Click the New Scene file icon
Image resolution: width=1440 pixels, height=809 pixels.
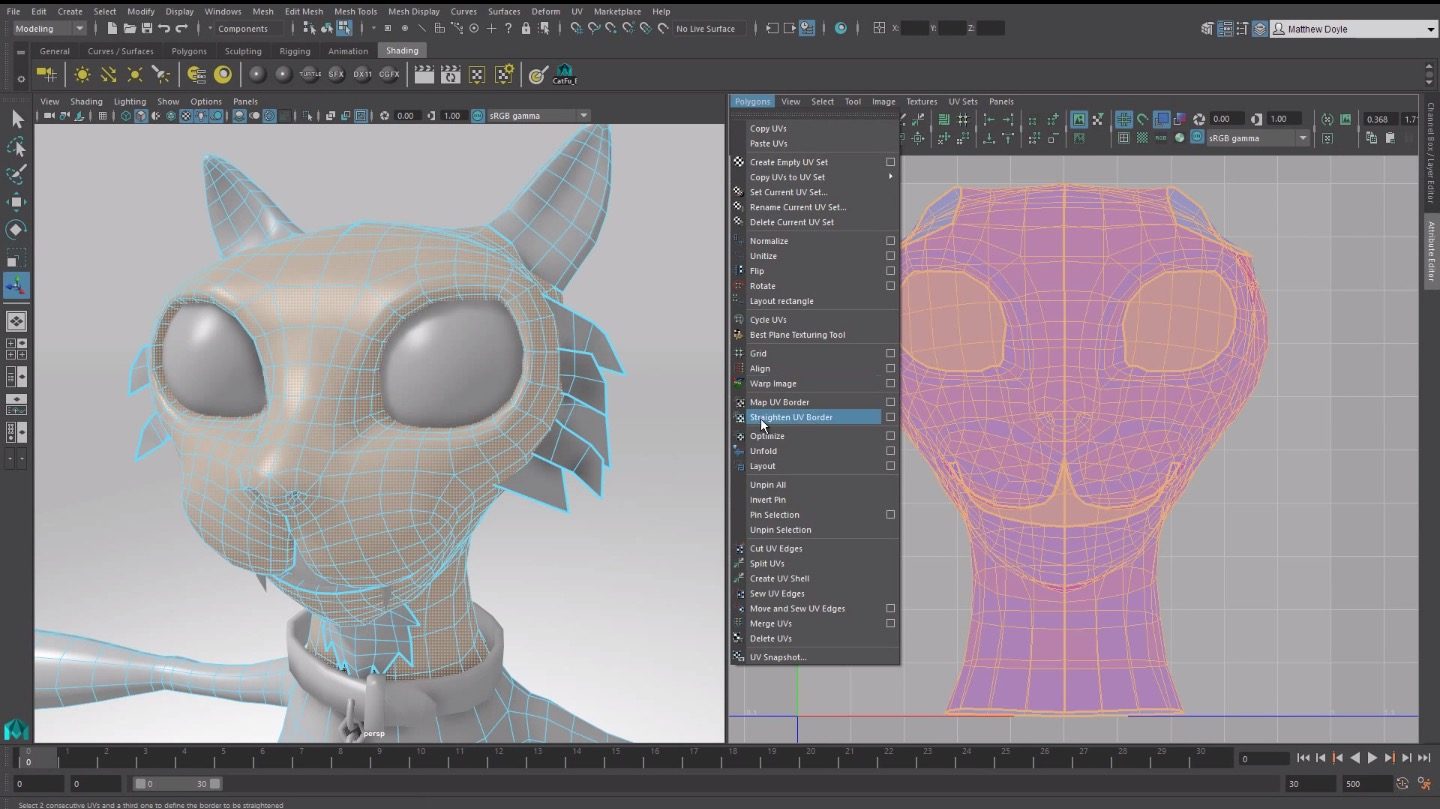(x=112, y=29)
